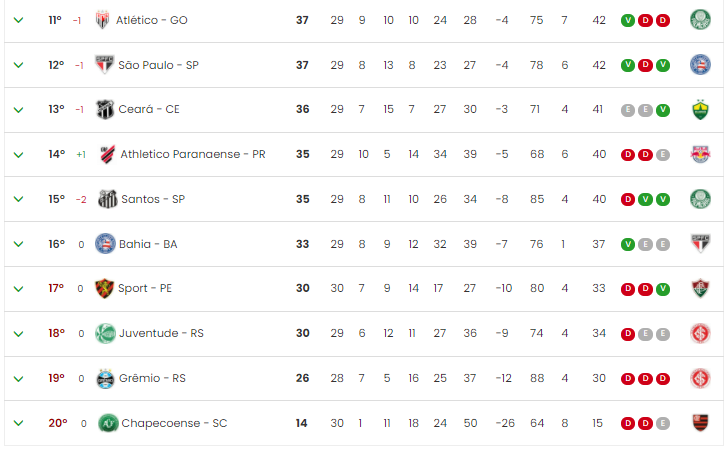Click Juventude's green team crest
The image size is (728, 450).
point(105,333)
